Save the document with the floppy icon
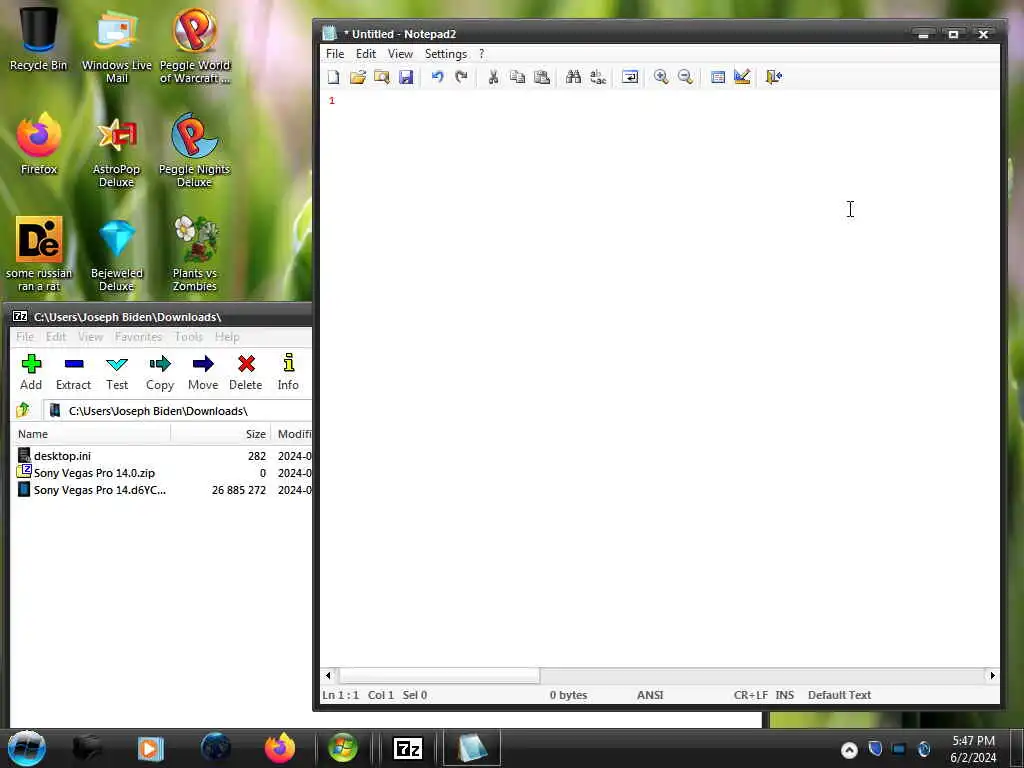The width and height of the screenshot is (1024, 768). [406, 77]
